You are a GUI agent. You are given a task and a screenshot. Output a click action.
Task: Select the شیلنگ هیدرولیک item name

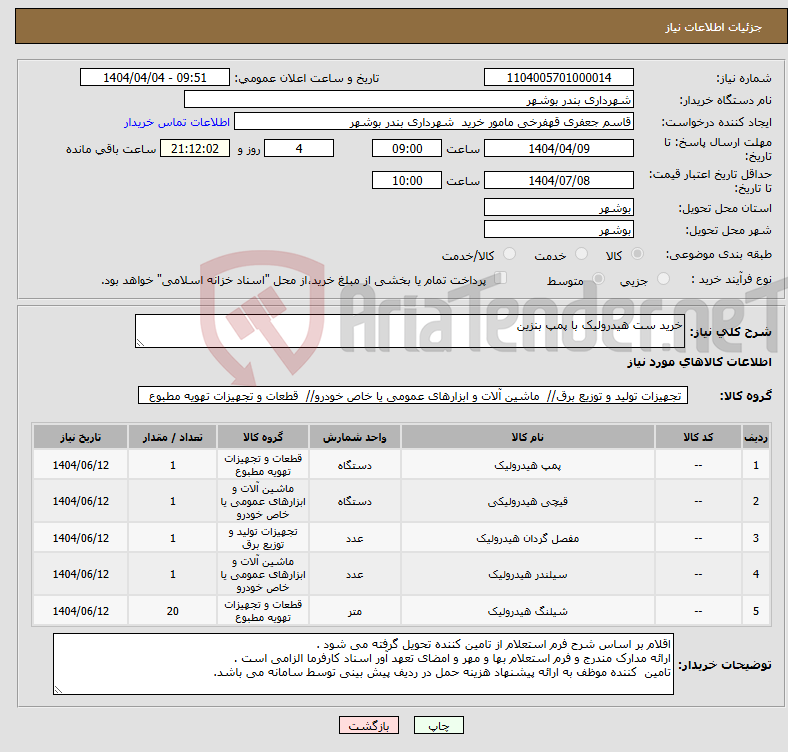[528, 611]
